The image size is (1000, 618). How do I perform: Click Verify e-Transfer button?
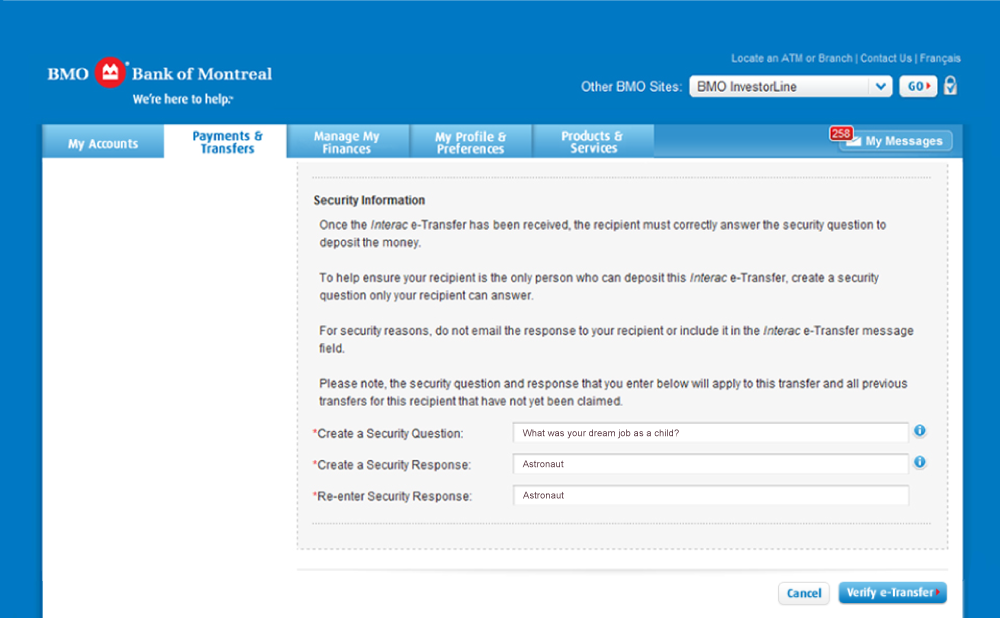892,592
